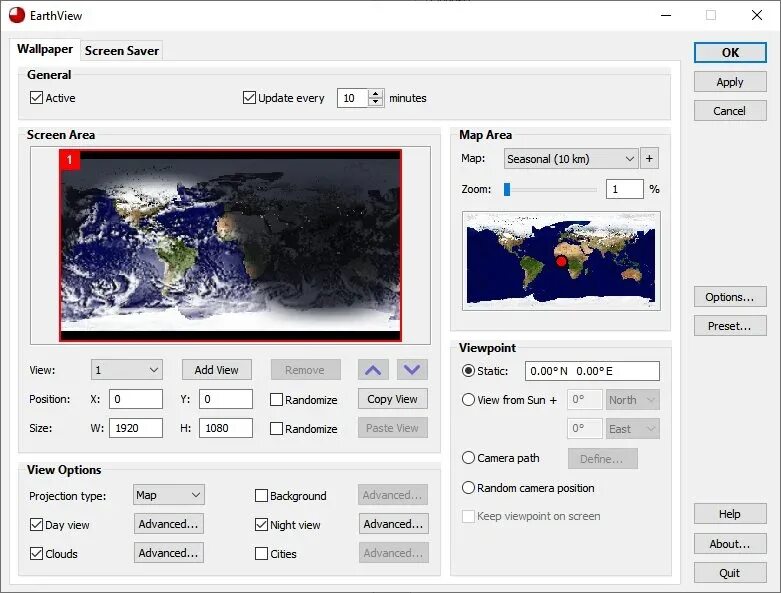Open the Preset... dialog

click(730, 326)
